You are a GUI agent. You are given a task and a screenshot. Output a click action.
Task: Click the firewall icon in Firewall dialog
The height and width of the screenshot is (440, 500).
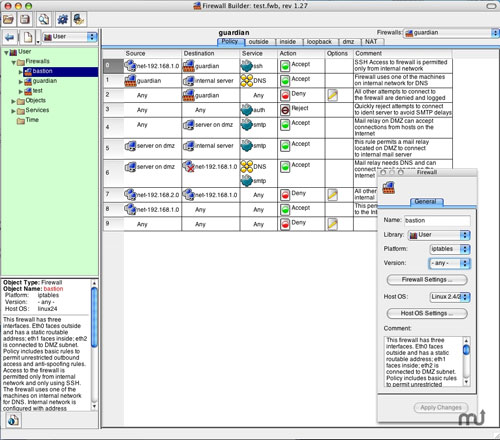389,188
